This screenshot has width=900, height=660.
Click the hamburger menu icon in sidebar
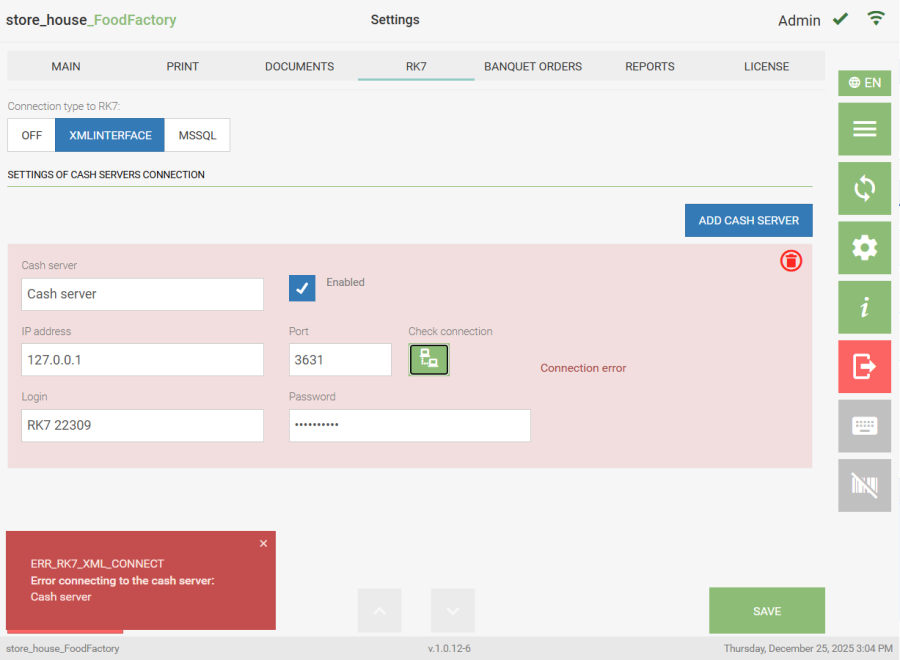click(864, 129)
